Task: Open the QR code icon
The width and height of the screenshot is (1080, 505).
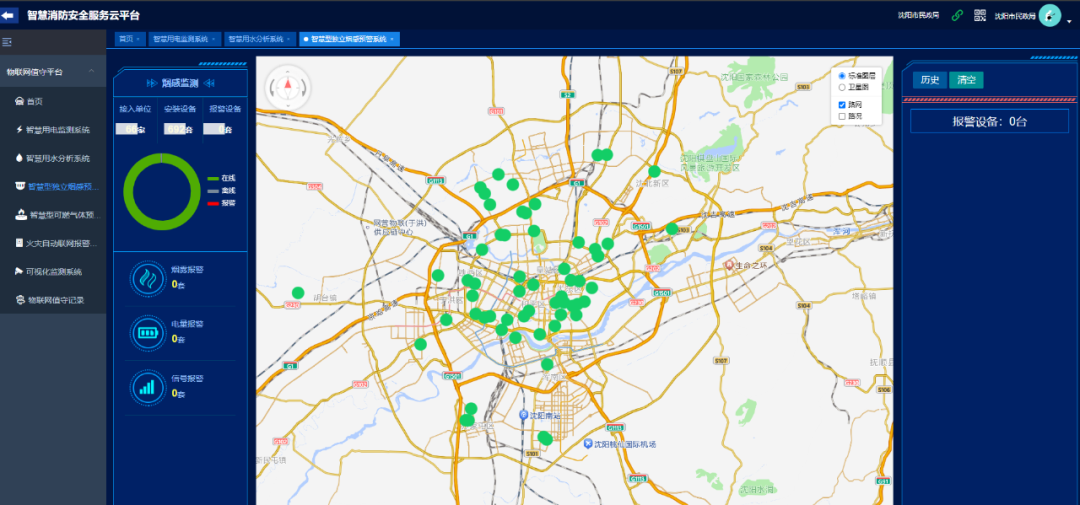Action: click(x=980, y=16)
